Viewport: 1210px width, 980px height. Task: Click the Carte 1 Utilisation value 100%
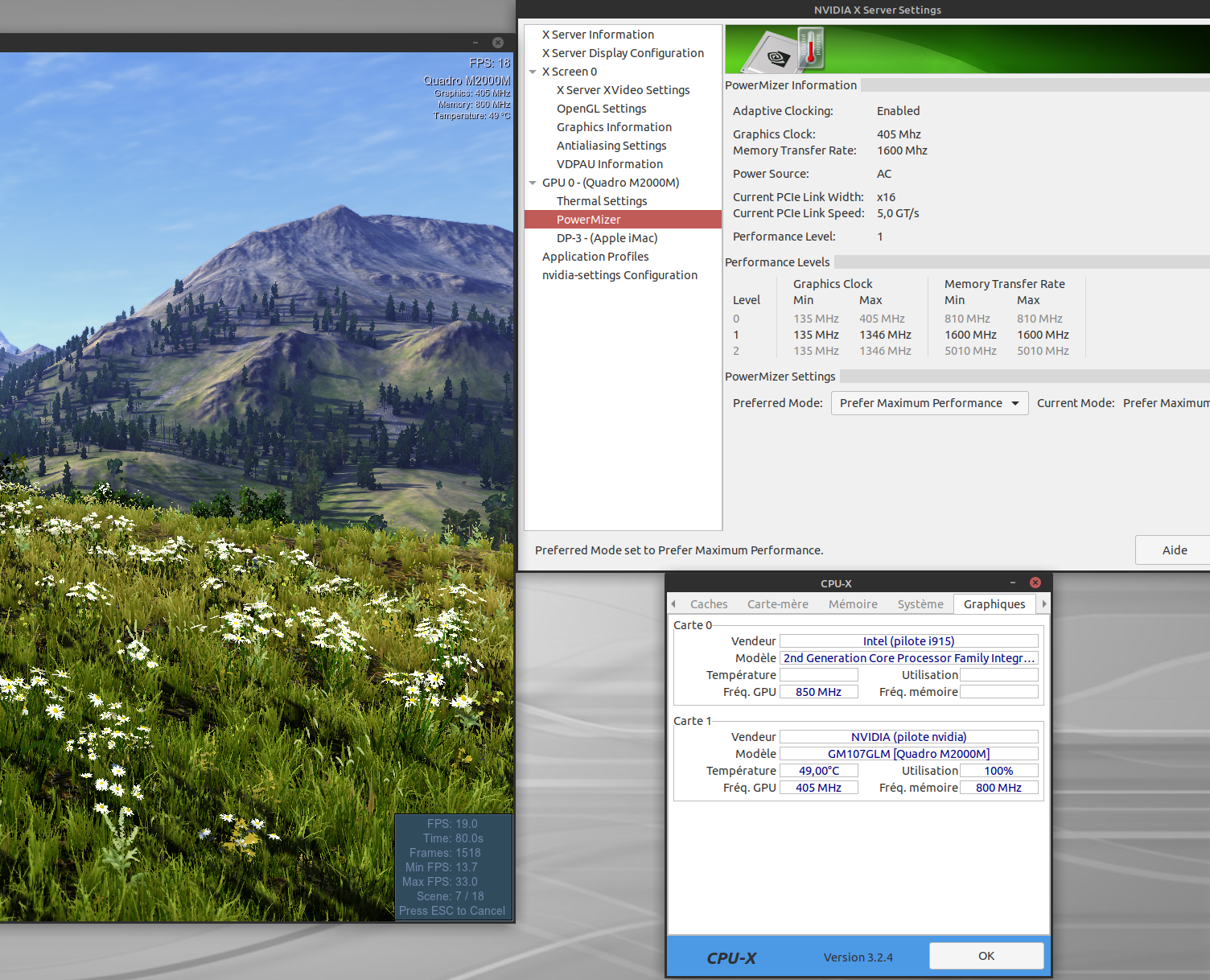998,771
